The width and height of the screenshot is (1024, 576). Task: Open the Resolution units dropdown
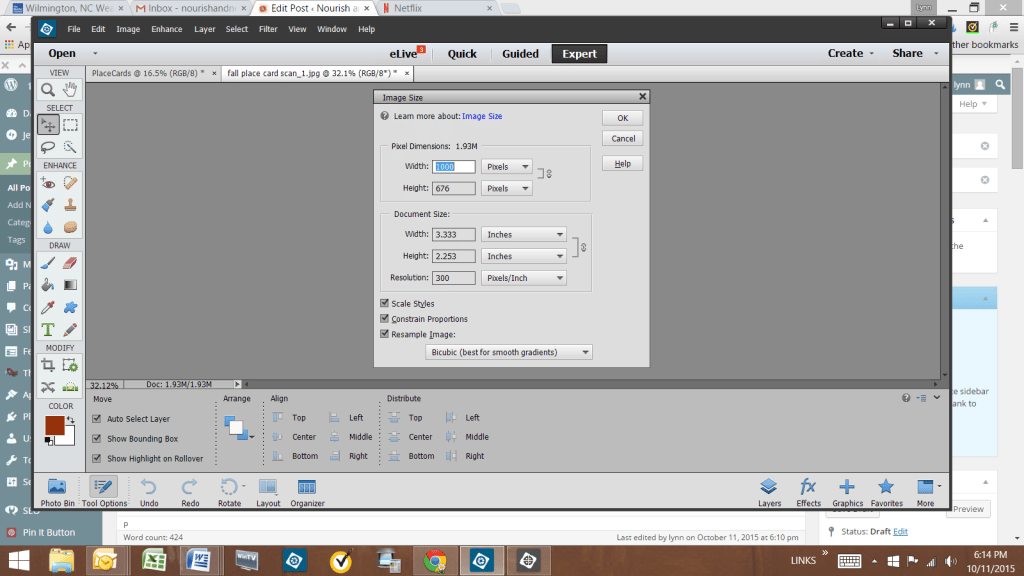pos(524,278)
